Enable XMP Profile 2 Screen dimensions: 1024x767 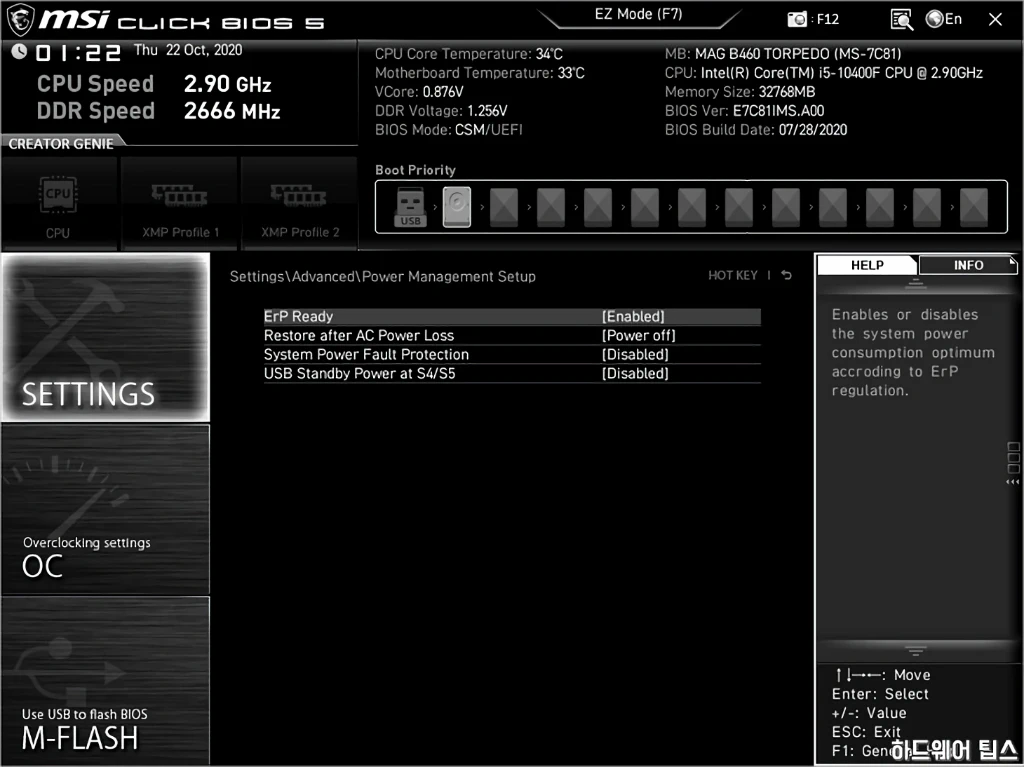[x=300, y=204]
